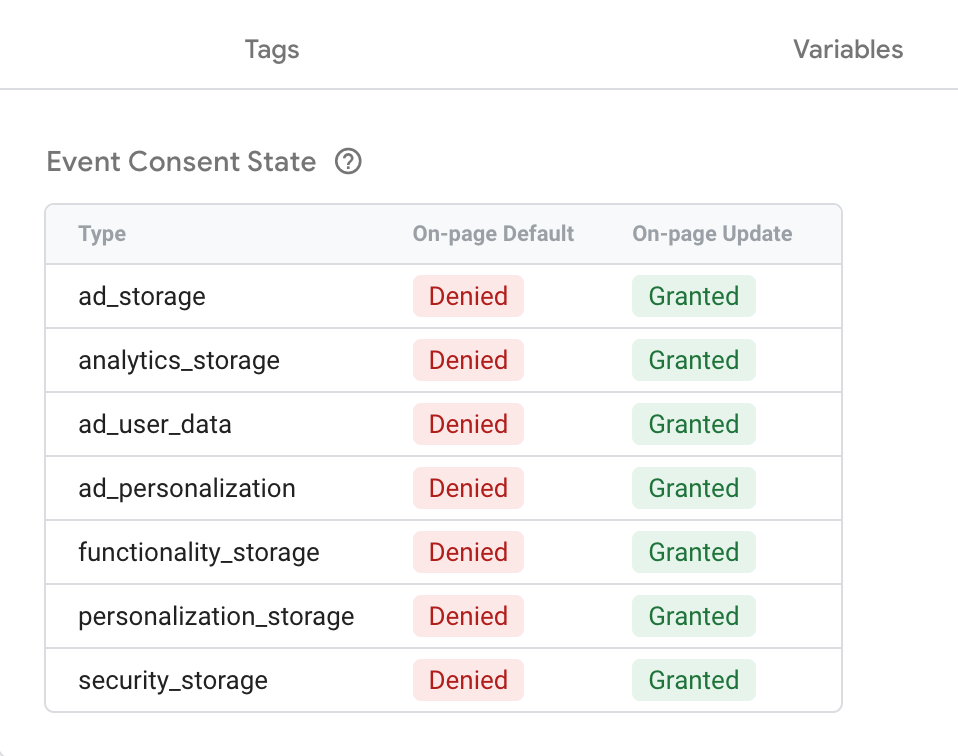Viewport: 958px width, 756px height.
Task: Open the Variables tab
Action: 848,49
